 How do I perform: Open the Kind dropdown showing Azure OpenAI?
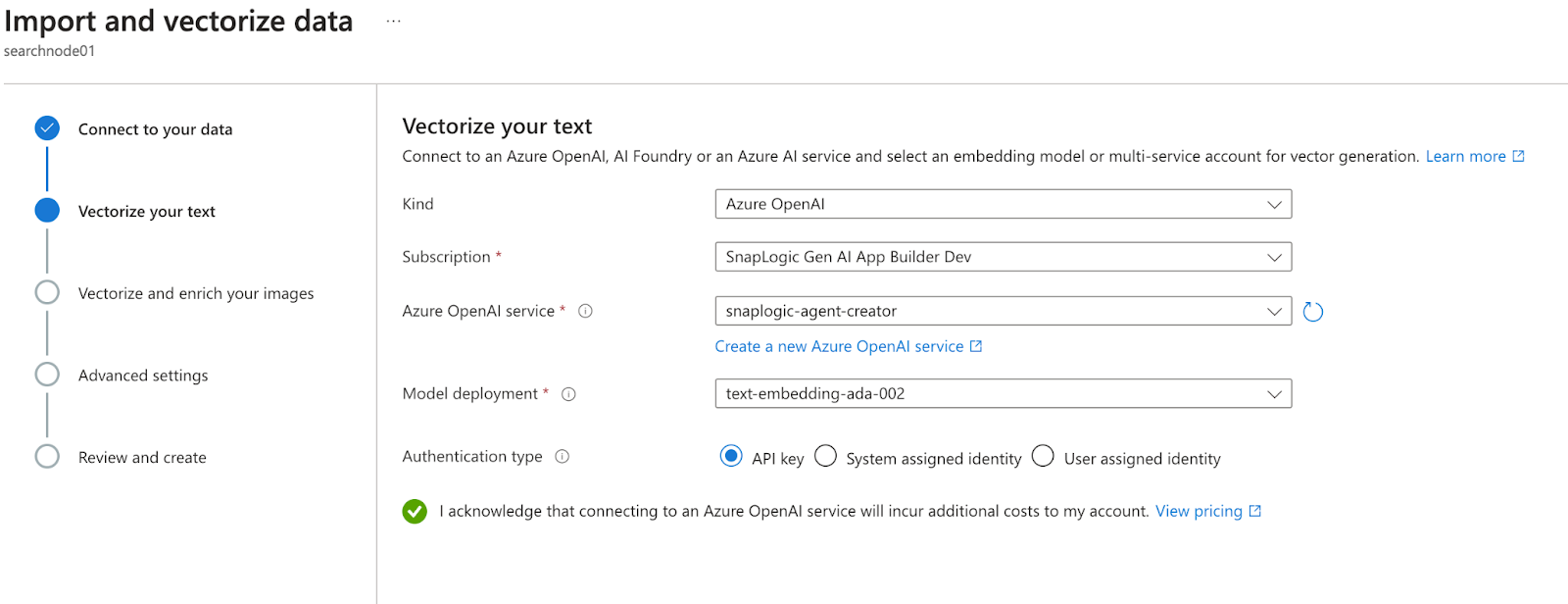[x=1003, y=204]
